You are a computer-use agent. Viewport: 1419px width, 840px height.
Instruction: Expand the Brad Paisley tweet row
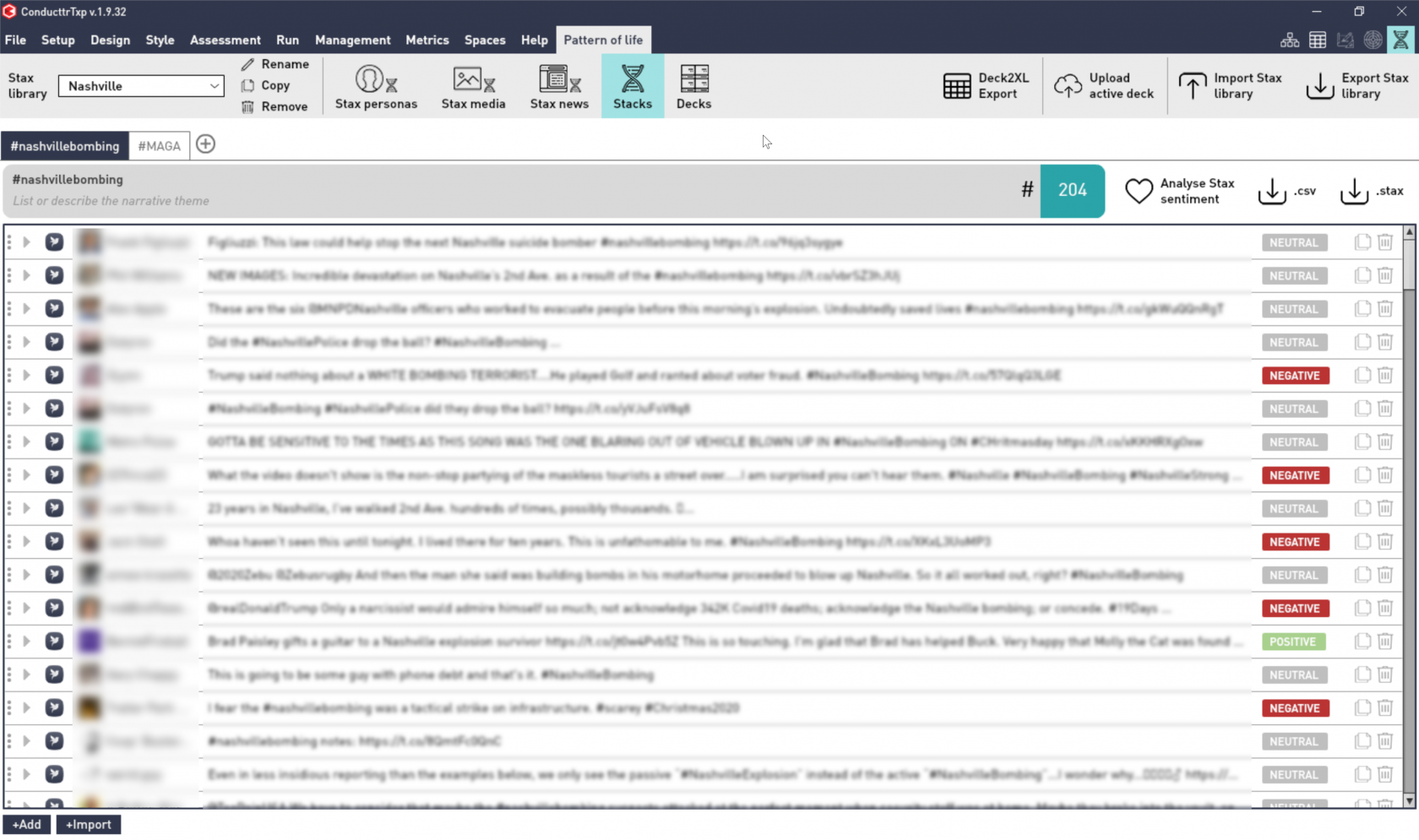click(26, 641)
